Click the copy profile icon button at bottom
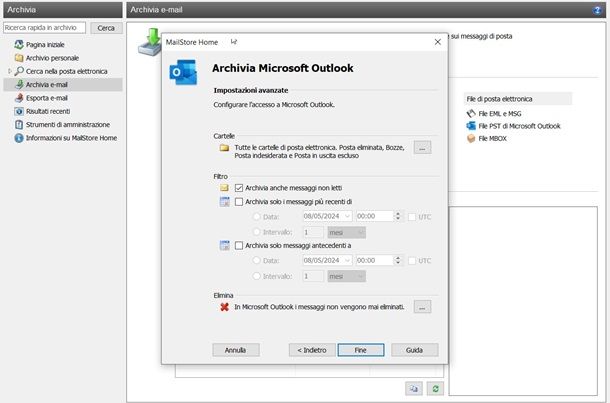Screen dimensions: 610x403 [x=414, y=388]
